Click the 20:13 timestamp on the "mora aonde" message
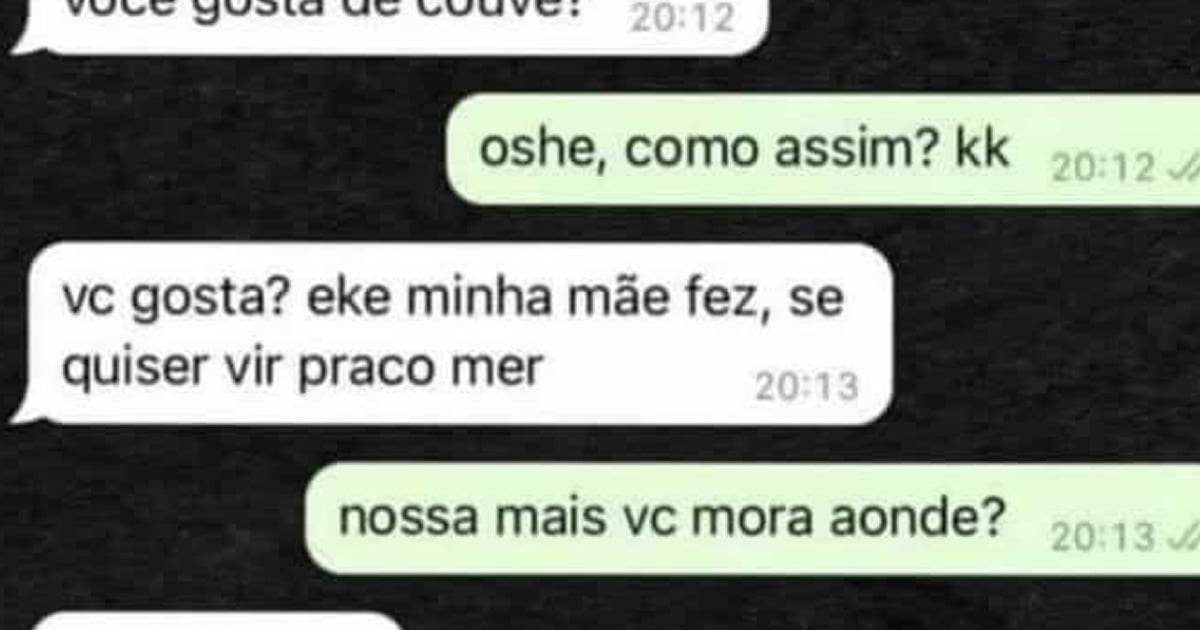The image size is (1200, 630). click(x=1103, y=539)
